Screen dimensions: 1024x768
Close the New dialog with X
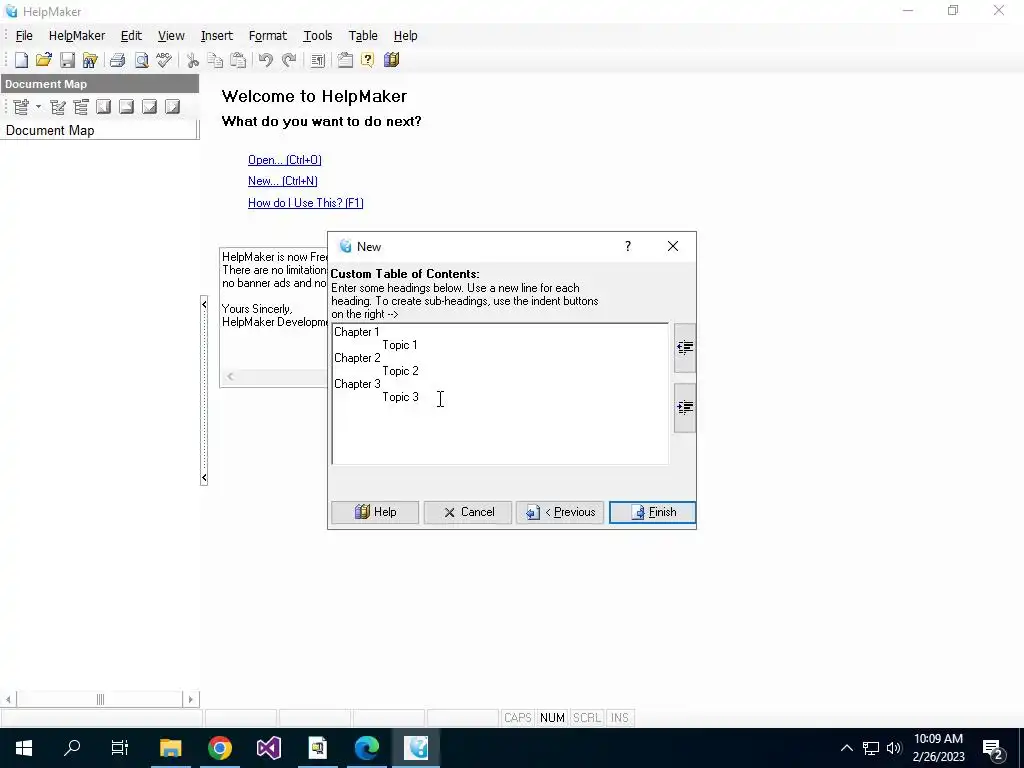click(673, 246)
